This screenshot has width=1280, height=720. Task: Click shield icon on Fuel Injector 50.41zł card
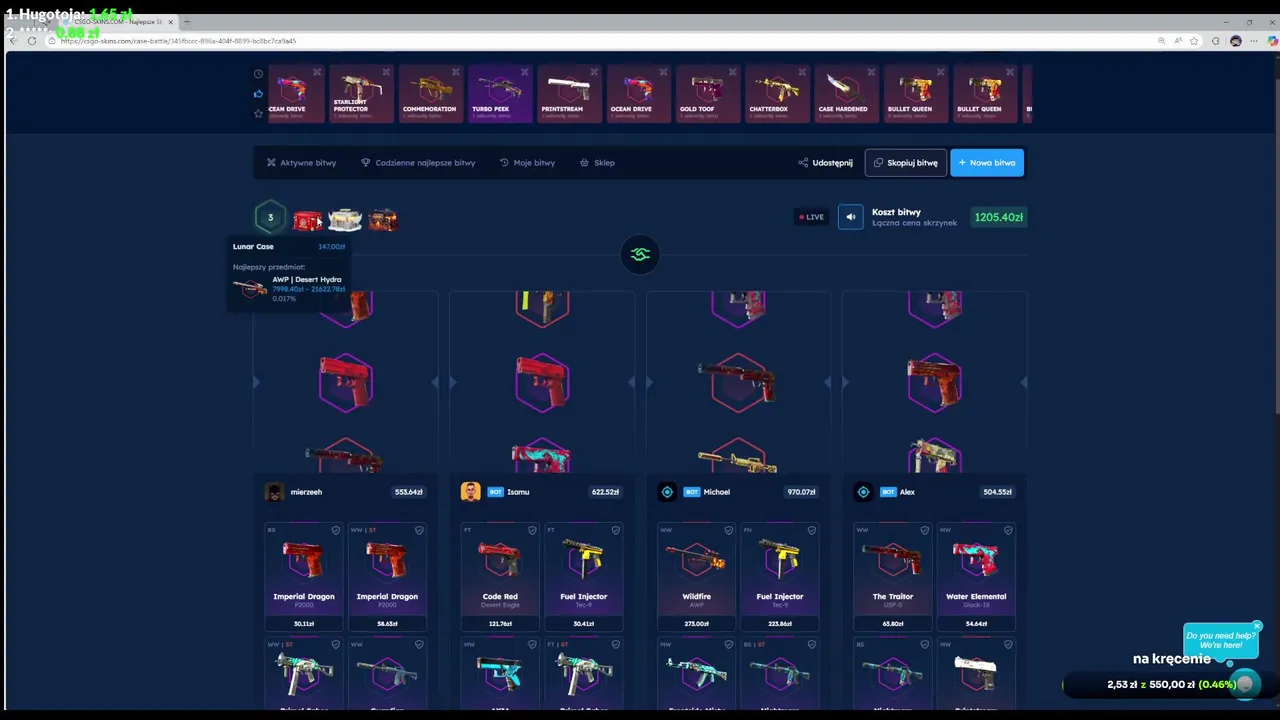click(x=615, y=530)
